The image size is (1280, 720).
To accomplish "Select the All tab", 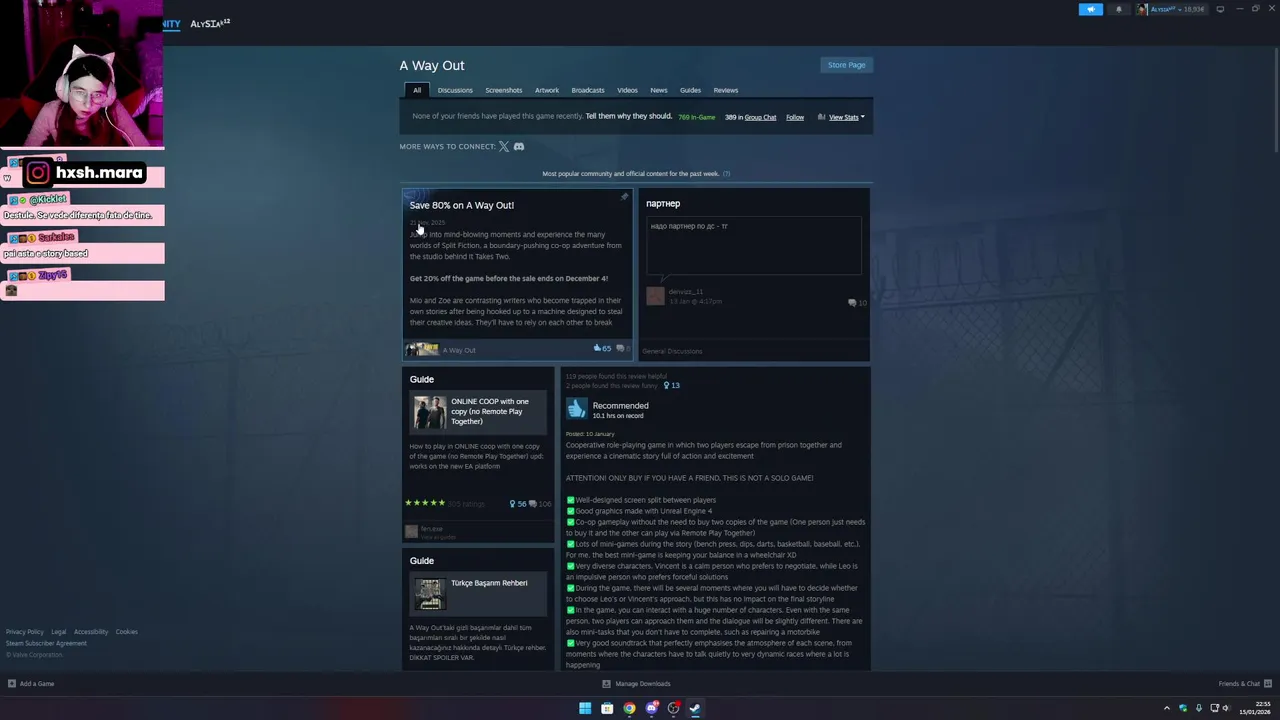I will pyautogui.click(x=417, y=90).
